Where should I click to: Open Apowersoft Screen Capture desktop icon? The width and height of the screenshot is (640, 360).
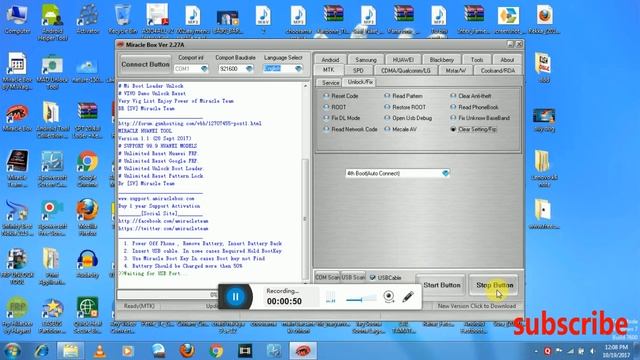(52, 169)
